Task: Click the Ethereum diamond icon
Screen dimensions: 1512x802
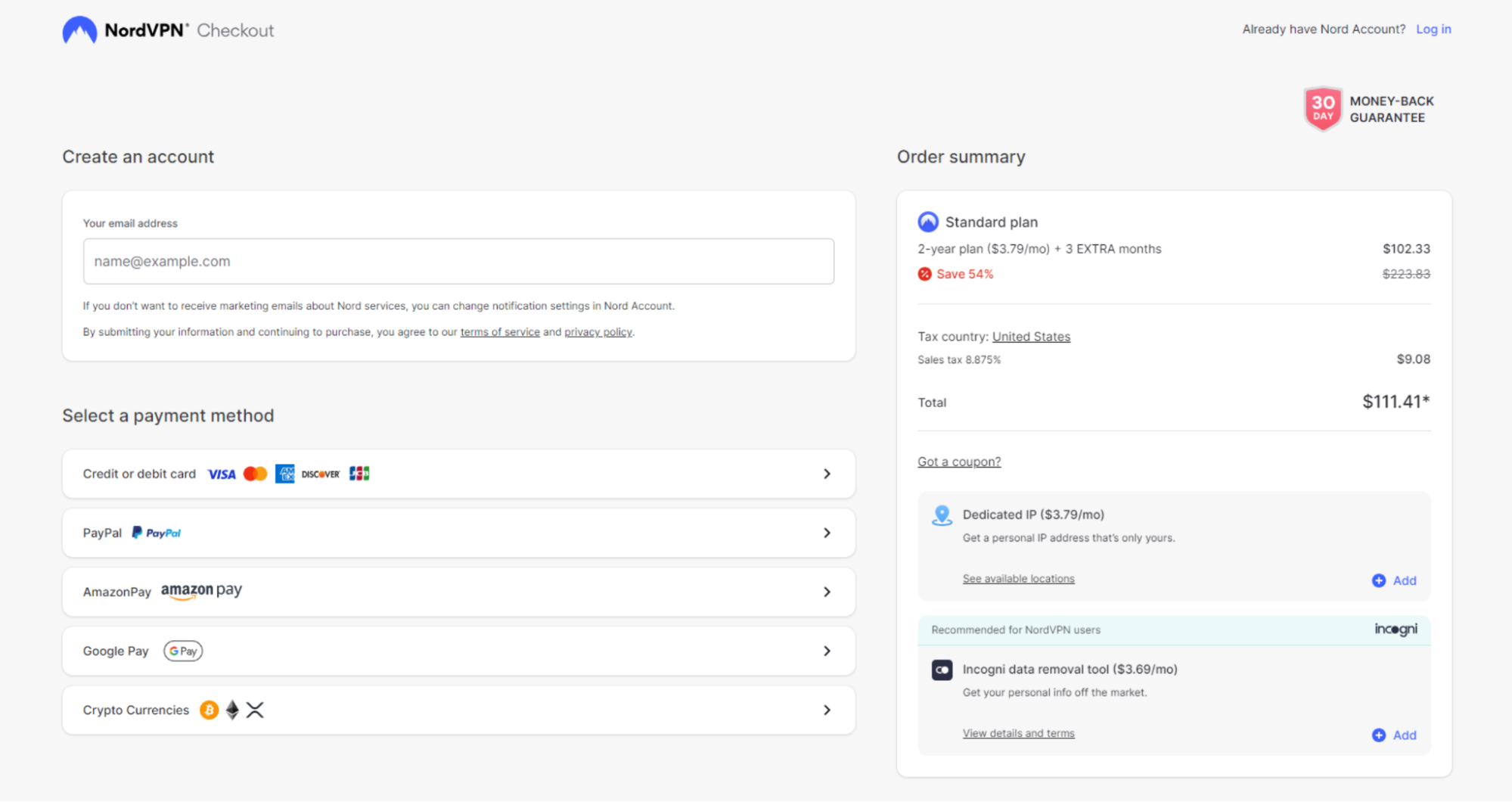Action: [232, 710]
